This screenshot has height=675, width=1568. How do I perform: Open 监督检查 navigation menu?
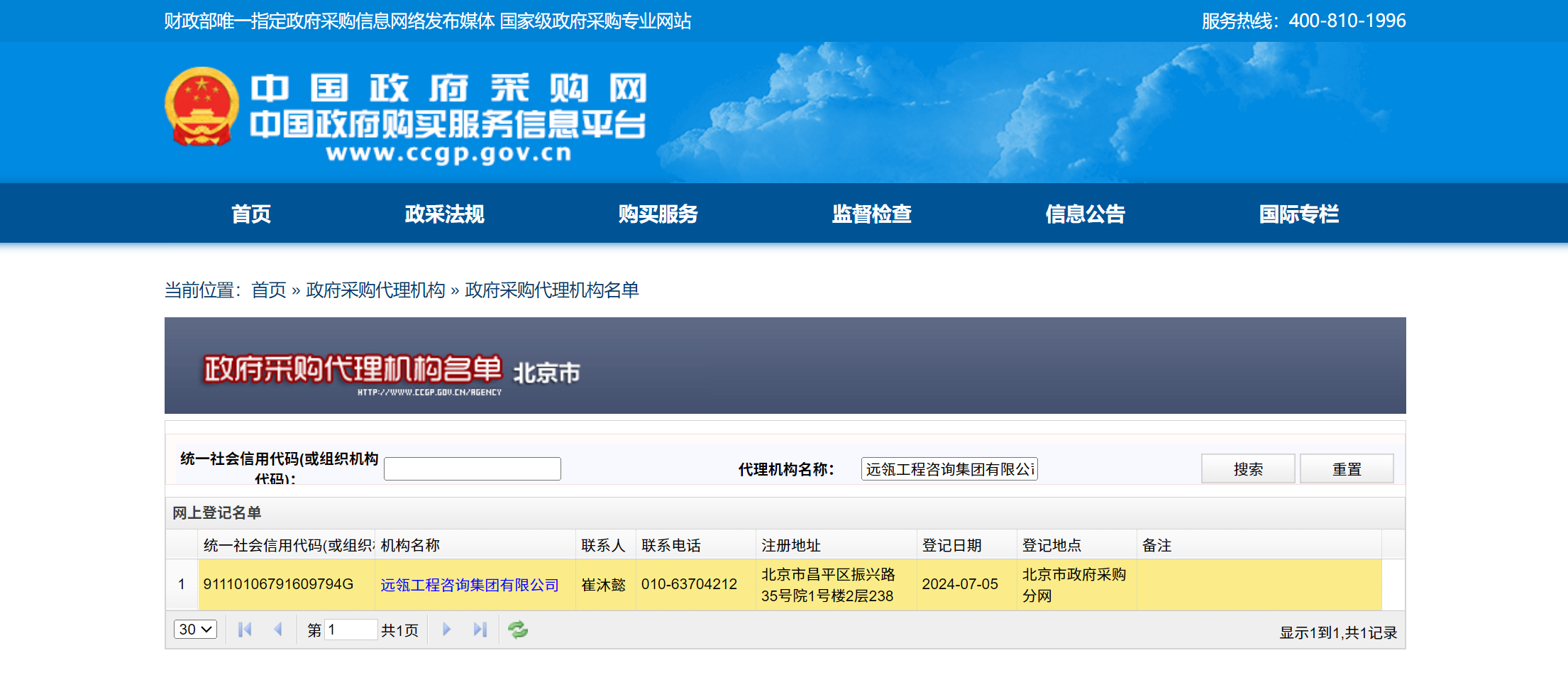coord(871,214)
